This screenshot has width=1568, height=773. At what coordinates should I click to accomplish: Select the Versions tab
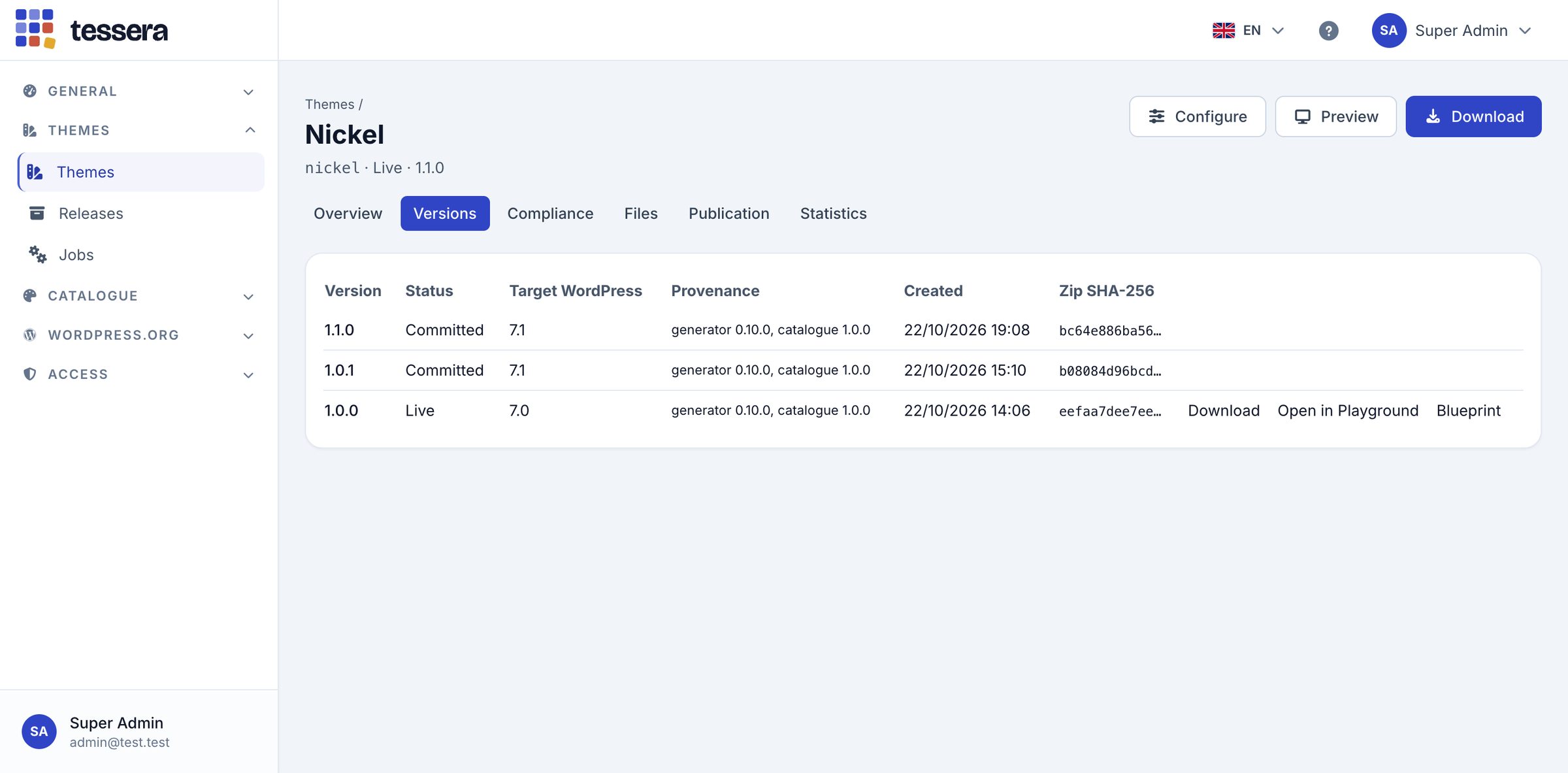(x=445, y=213)
